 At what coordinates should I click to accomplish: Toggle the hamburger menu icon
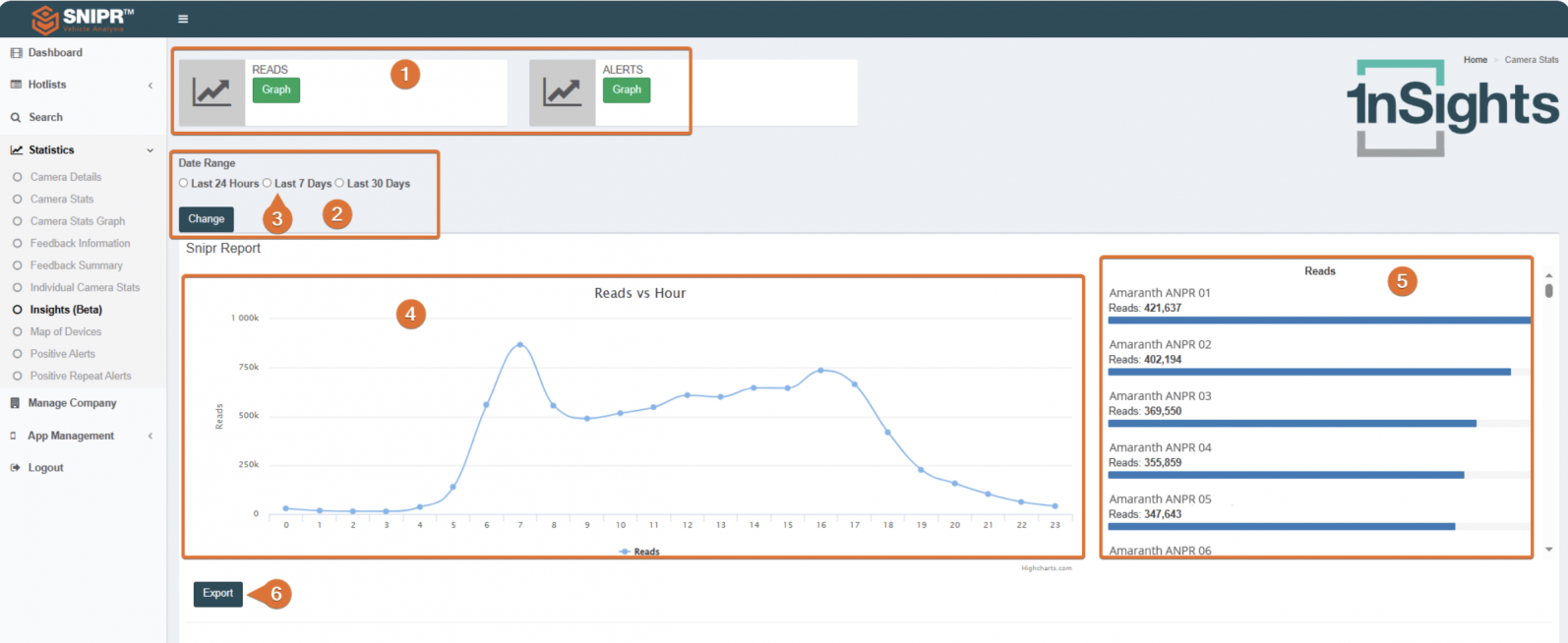coord(183,19)
